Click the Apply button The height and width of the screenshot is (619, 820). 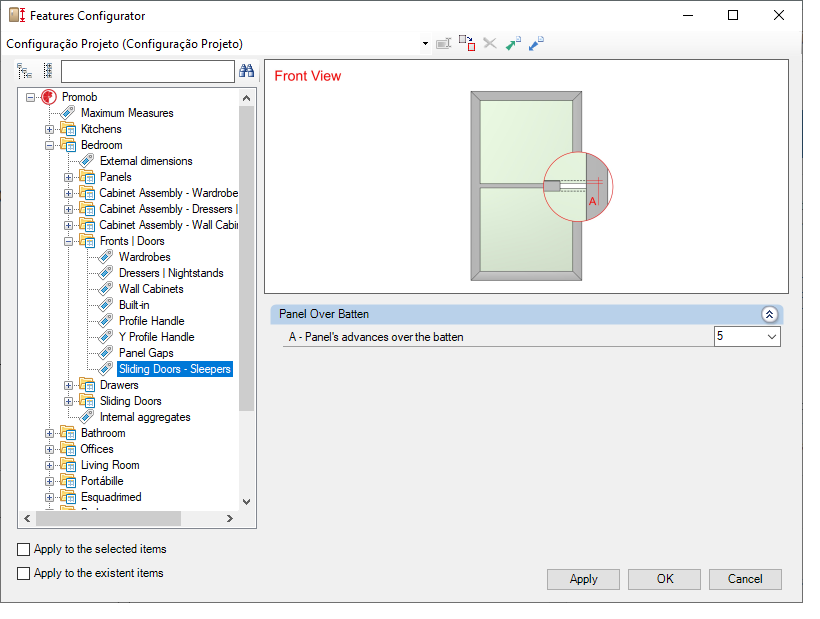pyautogui.click(x=583, y=579)
